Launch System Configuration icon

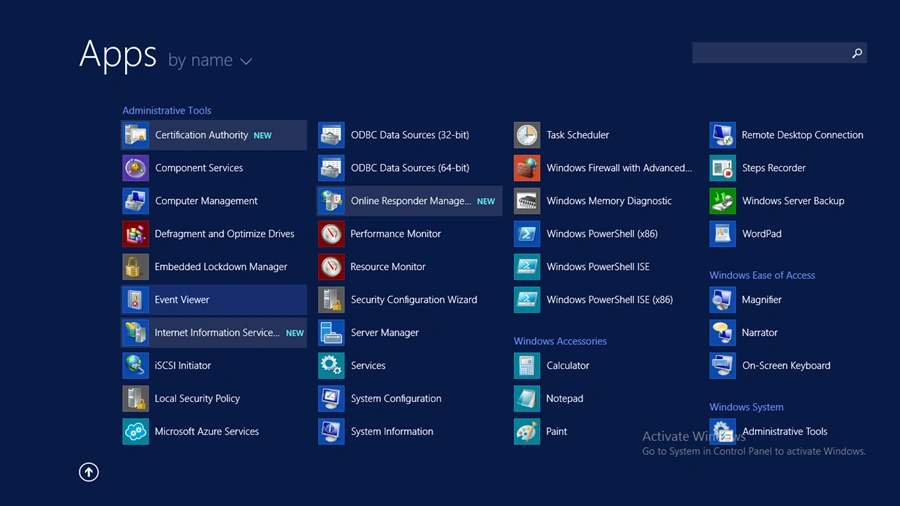pyautogui.click(x=331, y=398)
